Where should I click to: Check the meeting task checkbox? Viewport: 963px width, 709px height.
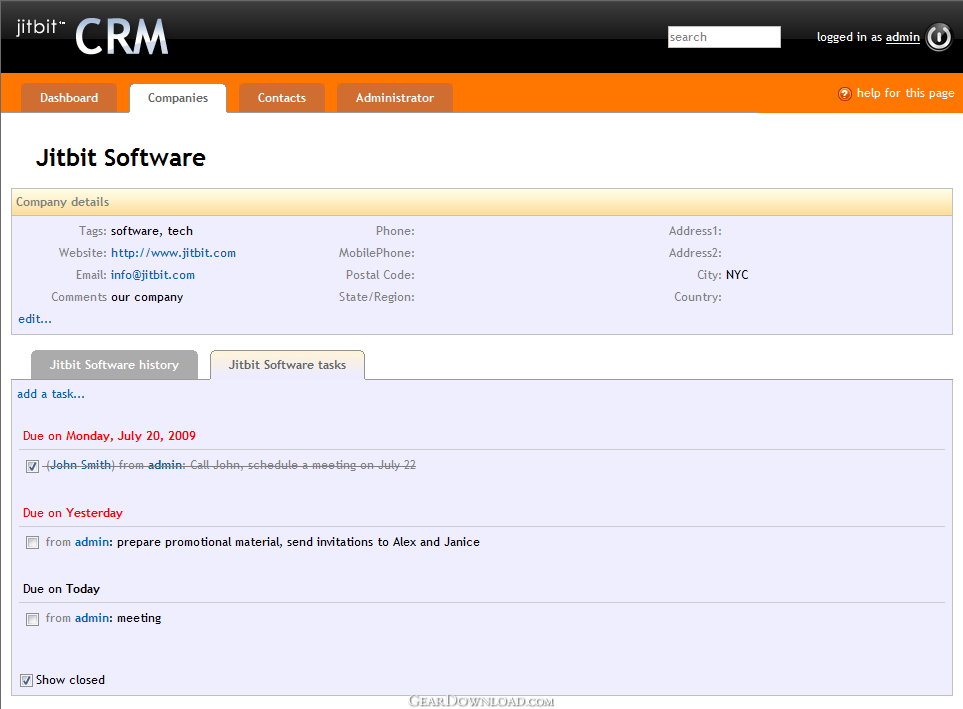click(x=33, y=619)
